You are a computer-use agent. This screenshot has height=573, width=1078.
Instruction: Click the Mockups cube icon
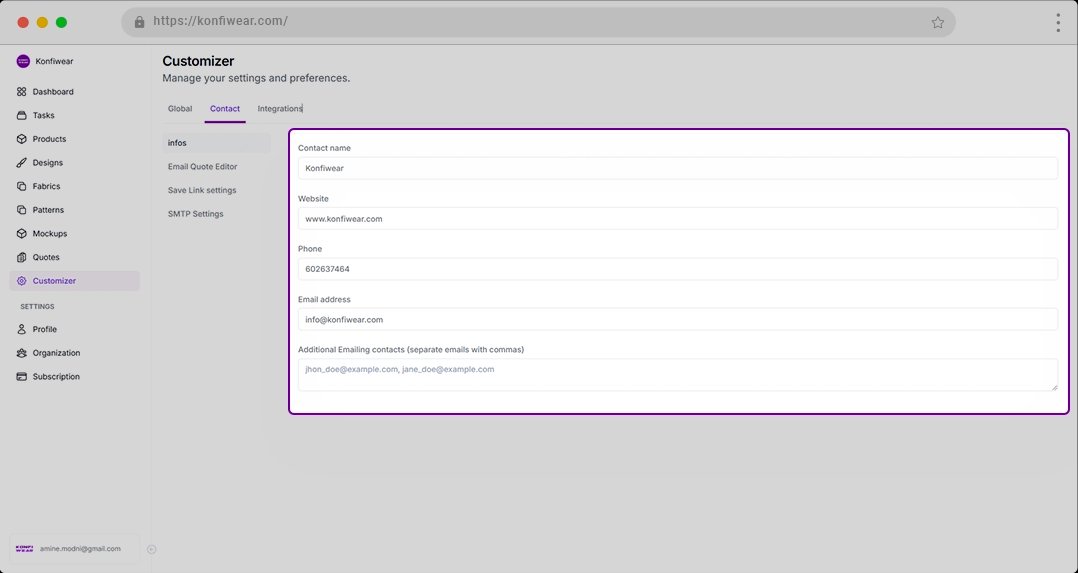click(22, 234)
